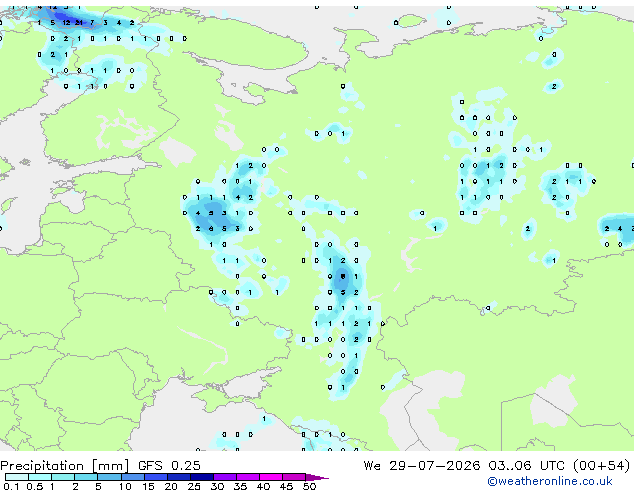Click the legend label '25'
The image size is (634, 490).
click(194, 486)
